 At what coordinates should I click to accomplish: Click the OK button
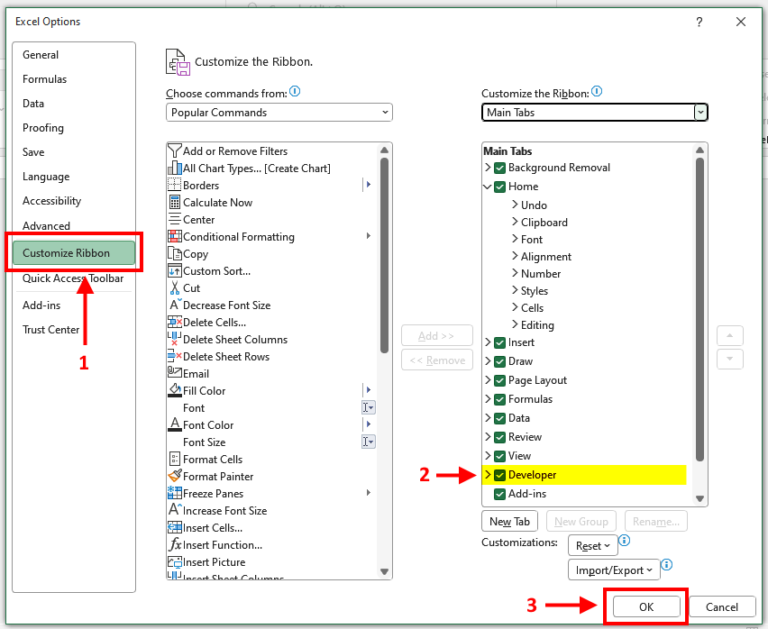646,607
